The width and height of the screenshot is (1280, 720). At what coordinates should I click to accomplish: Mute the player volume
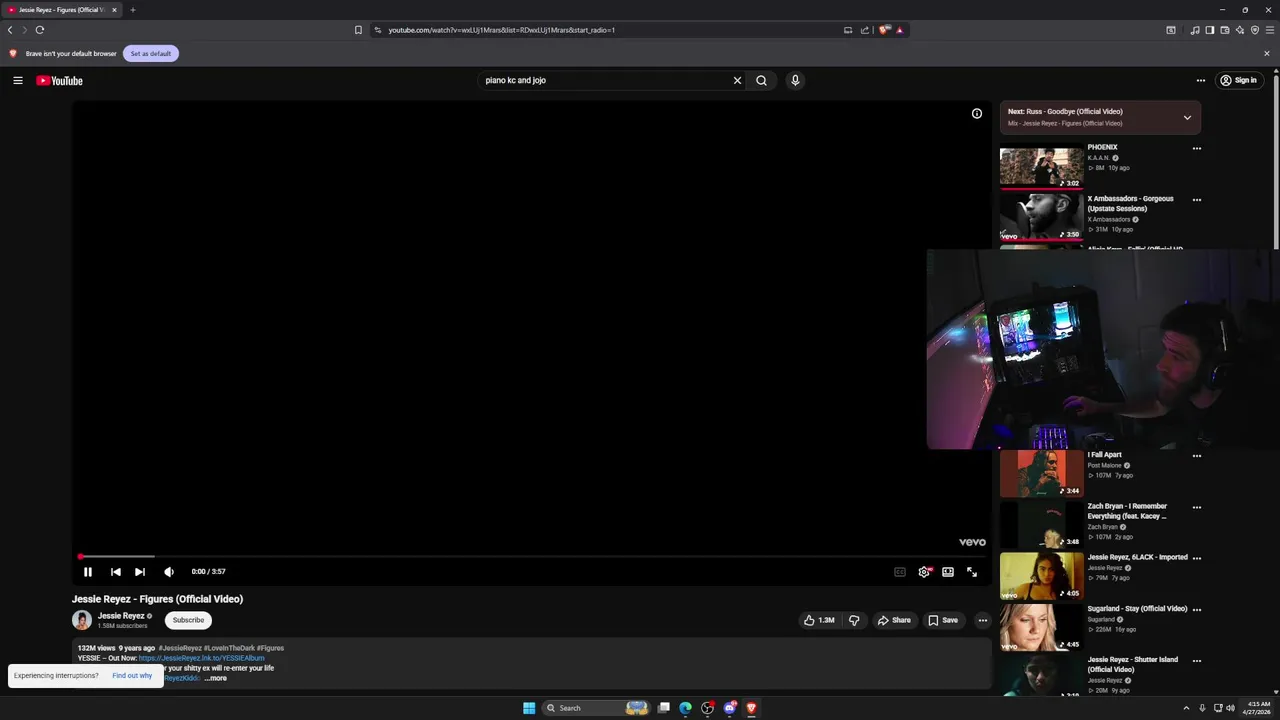point(169,572)
